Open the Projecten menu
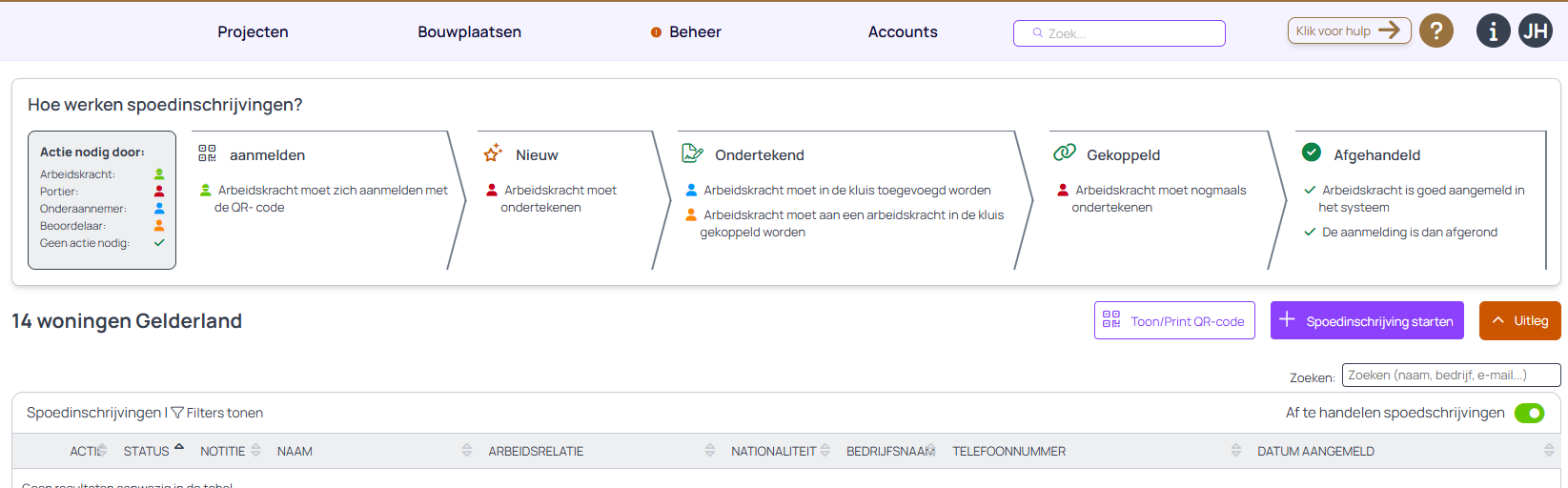 click(x=253, y=32)
